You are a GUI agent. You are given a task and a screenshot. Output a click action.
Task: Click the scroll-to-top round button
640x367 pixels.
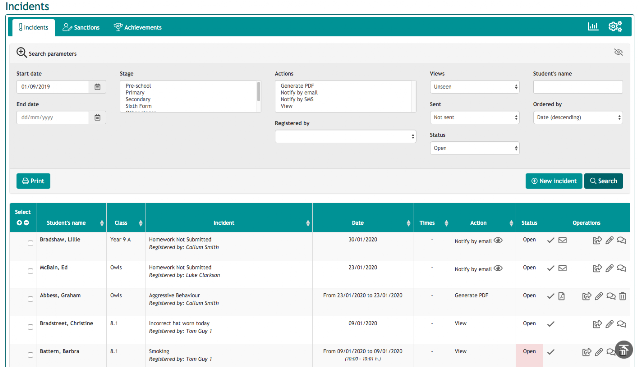click(624, 350)
